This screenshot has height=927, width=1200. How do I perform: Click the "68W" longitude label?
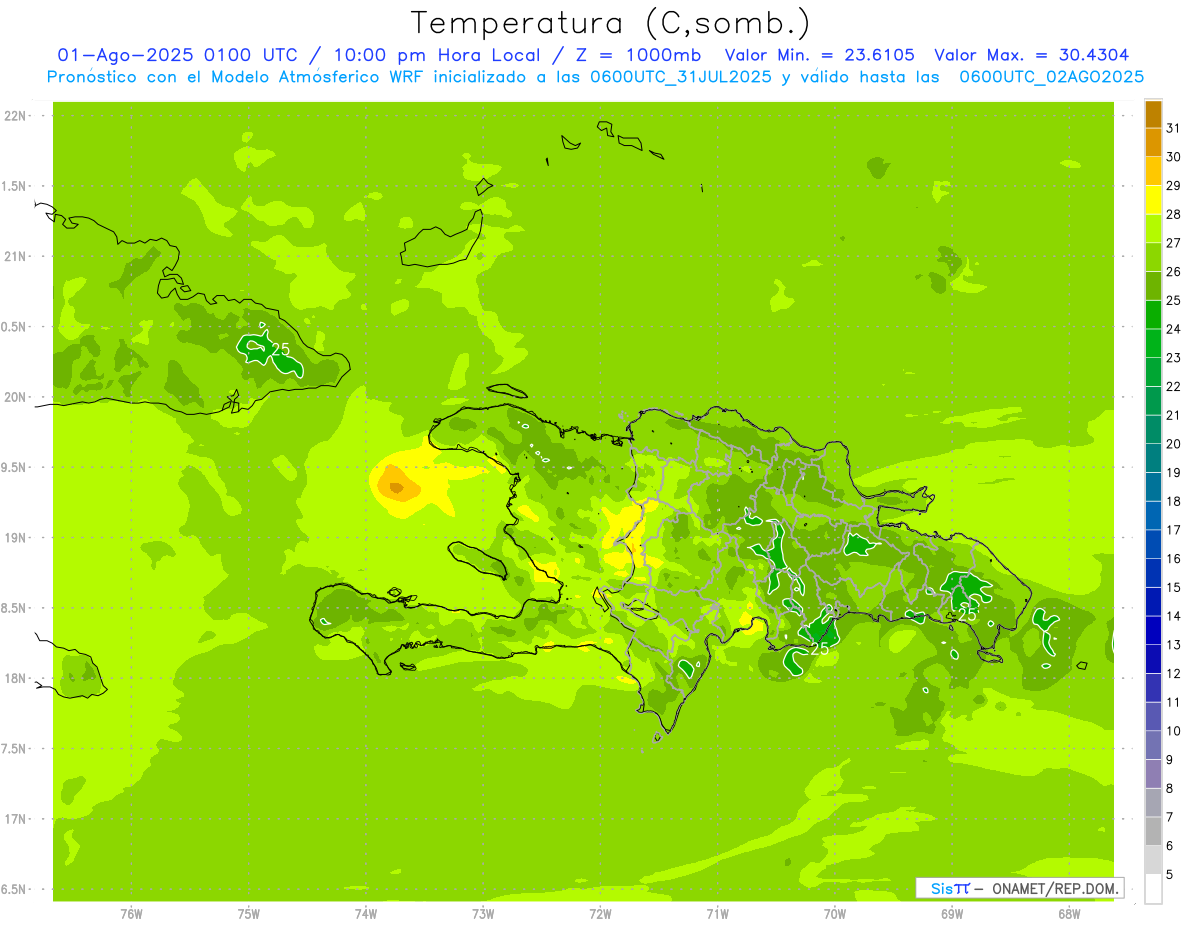[x=1069, y=913]
